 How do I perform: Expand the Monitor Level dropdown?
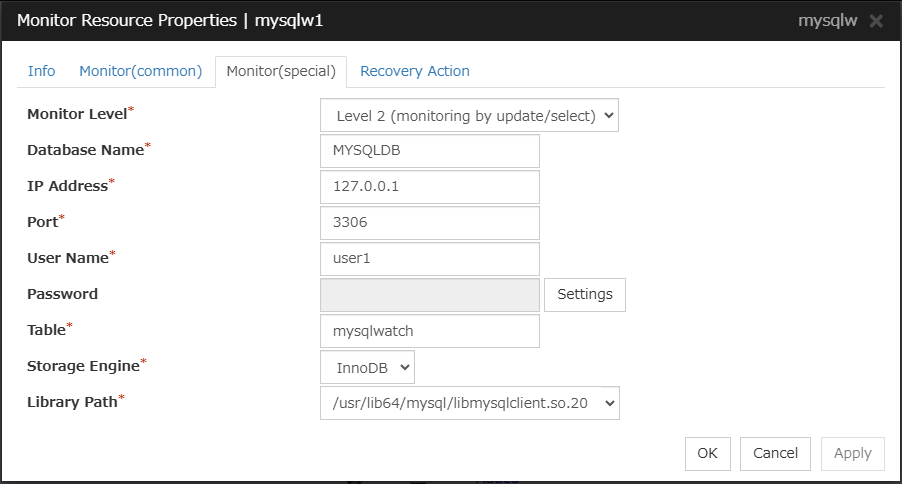coord(469,115)
